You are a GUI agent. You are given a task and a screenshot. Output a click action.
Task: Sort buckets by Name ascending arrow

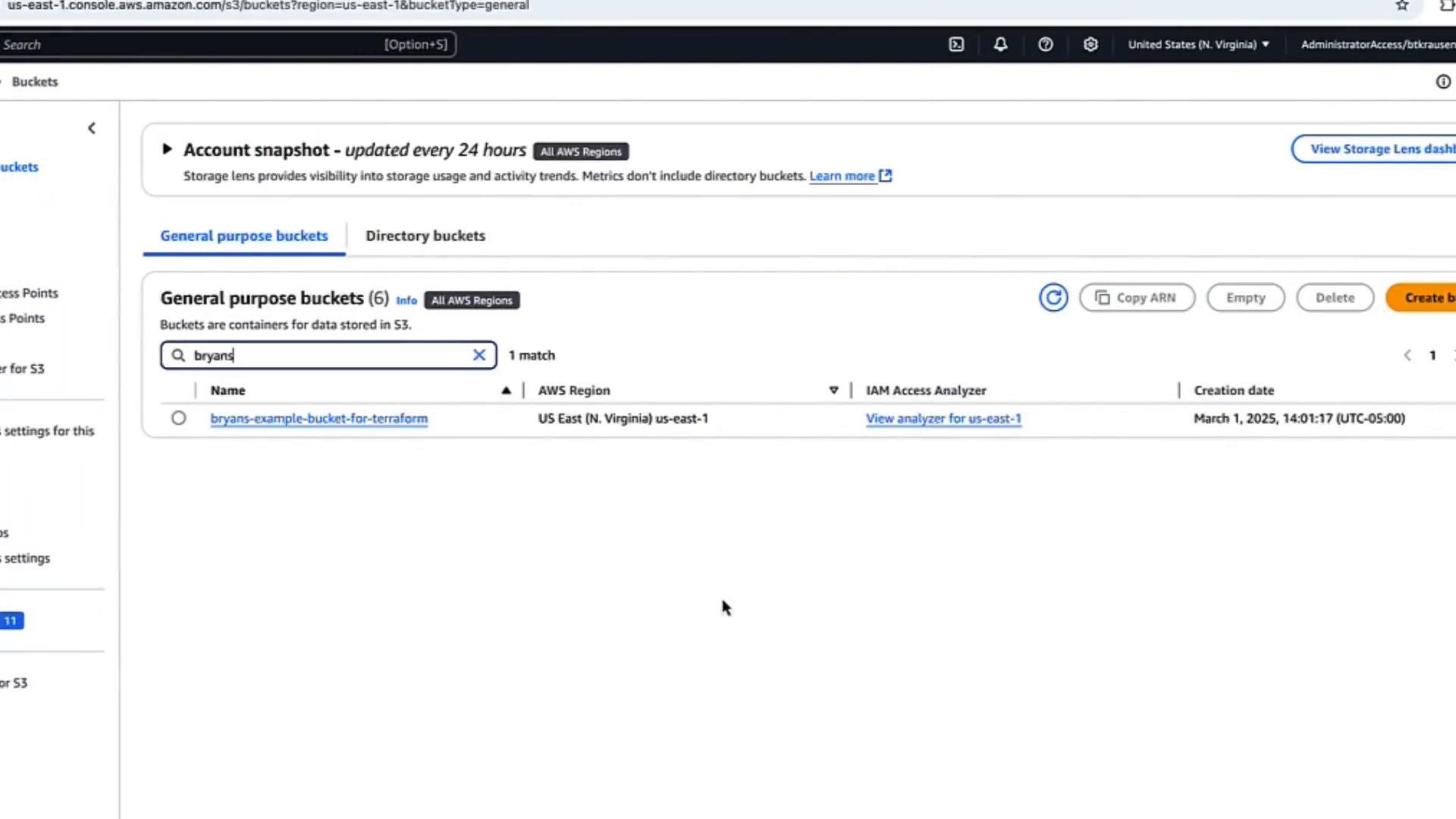tap(506, 391)
